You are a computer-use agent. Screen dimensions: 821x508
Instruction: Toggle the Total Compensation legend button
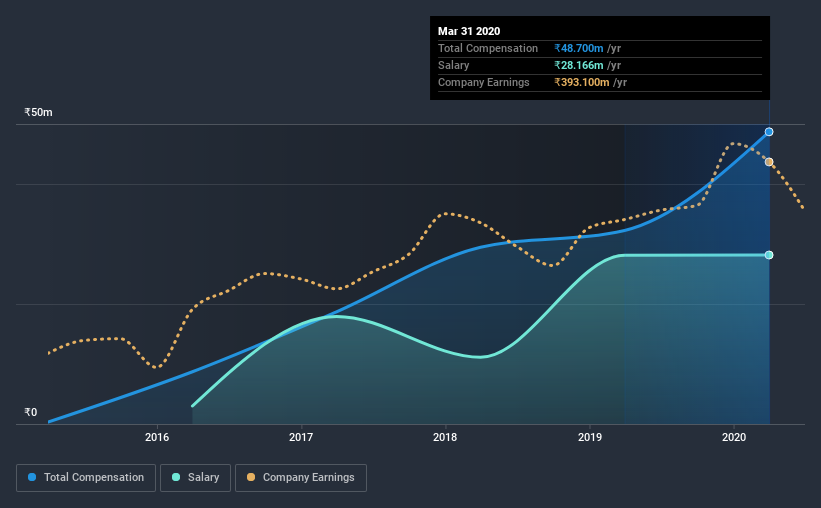[x=86, y=478]
